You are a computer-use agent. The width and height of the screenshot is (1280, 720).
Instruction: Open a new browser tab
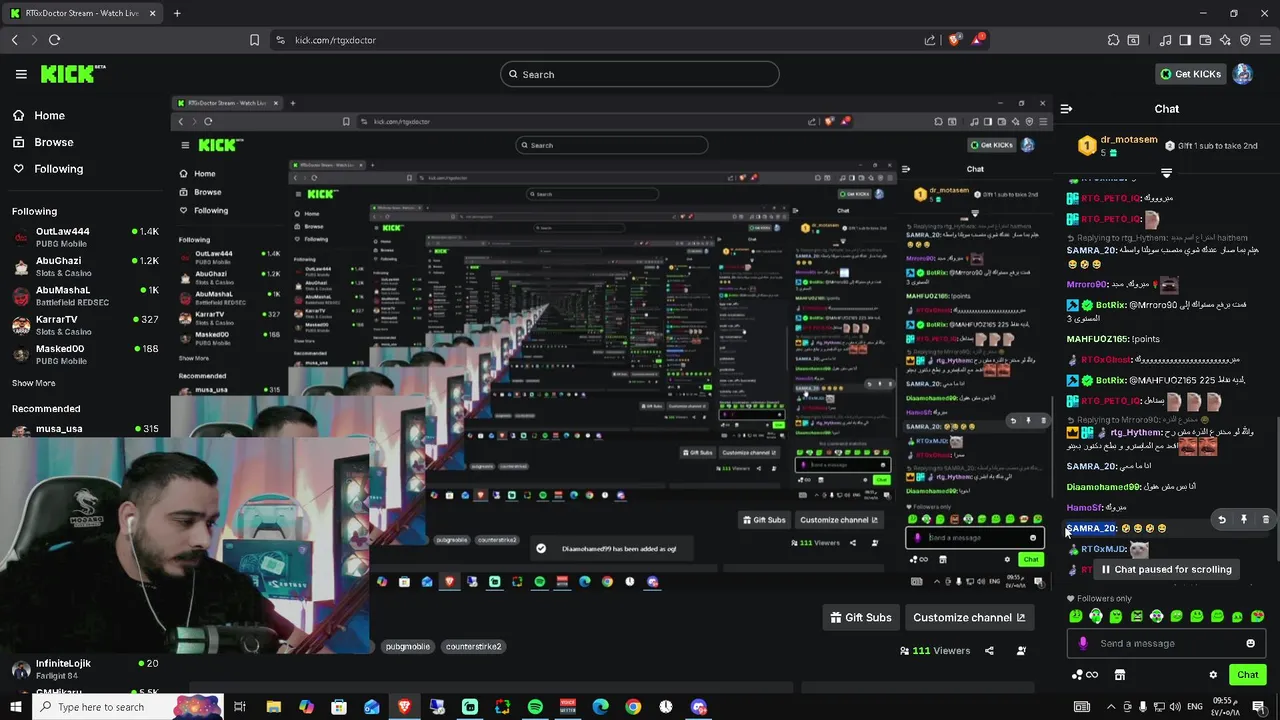click(177, 13)
